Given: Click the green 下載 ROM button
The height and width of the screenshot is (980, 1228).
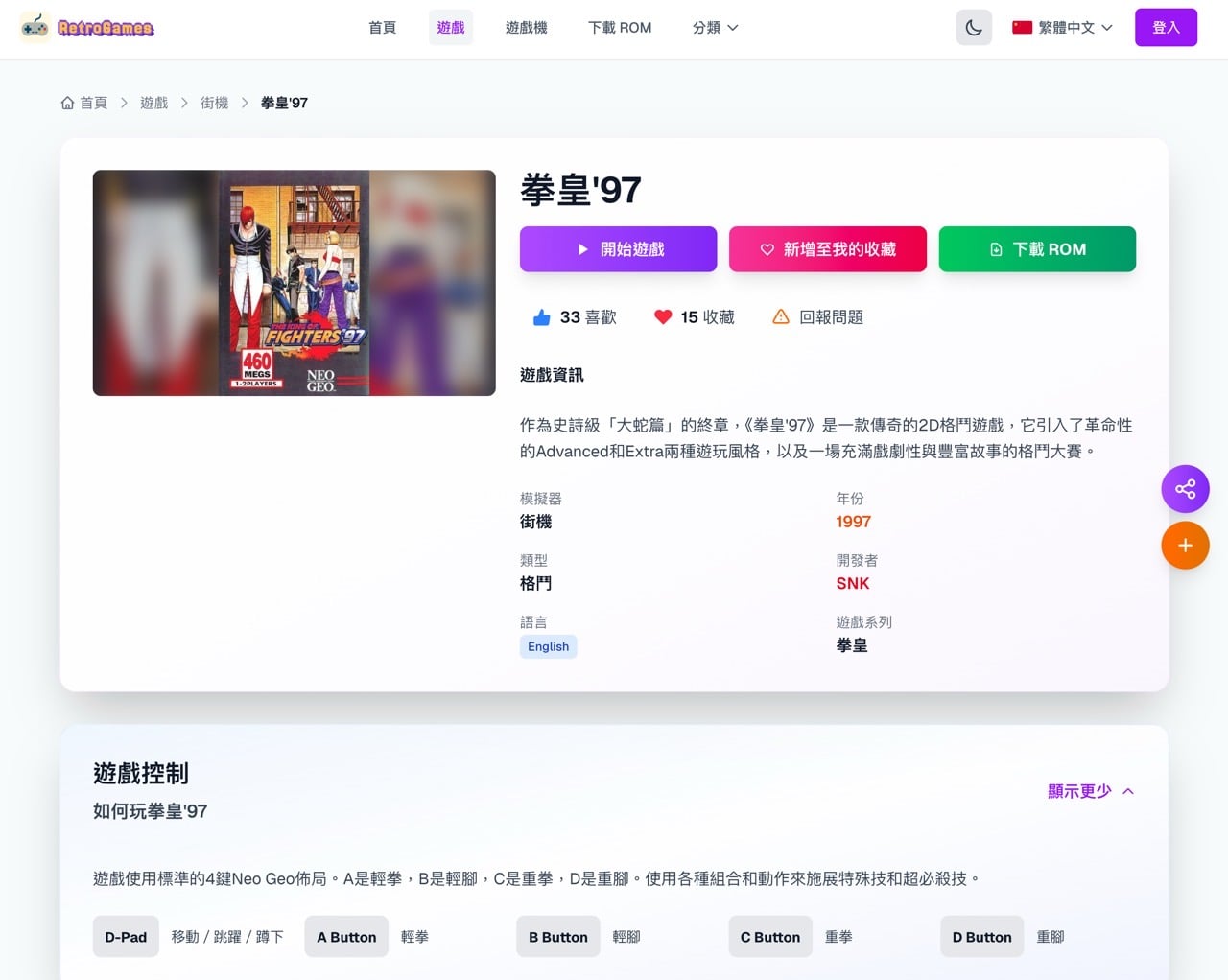Looking at the screenshot, I should pyautogui.click(x=1037, y=249).
